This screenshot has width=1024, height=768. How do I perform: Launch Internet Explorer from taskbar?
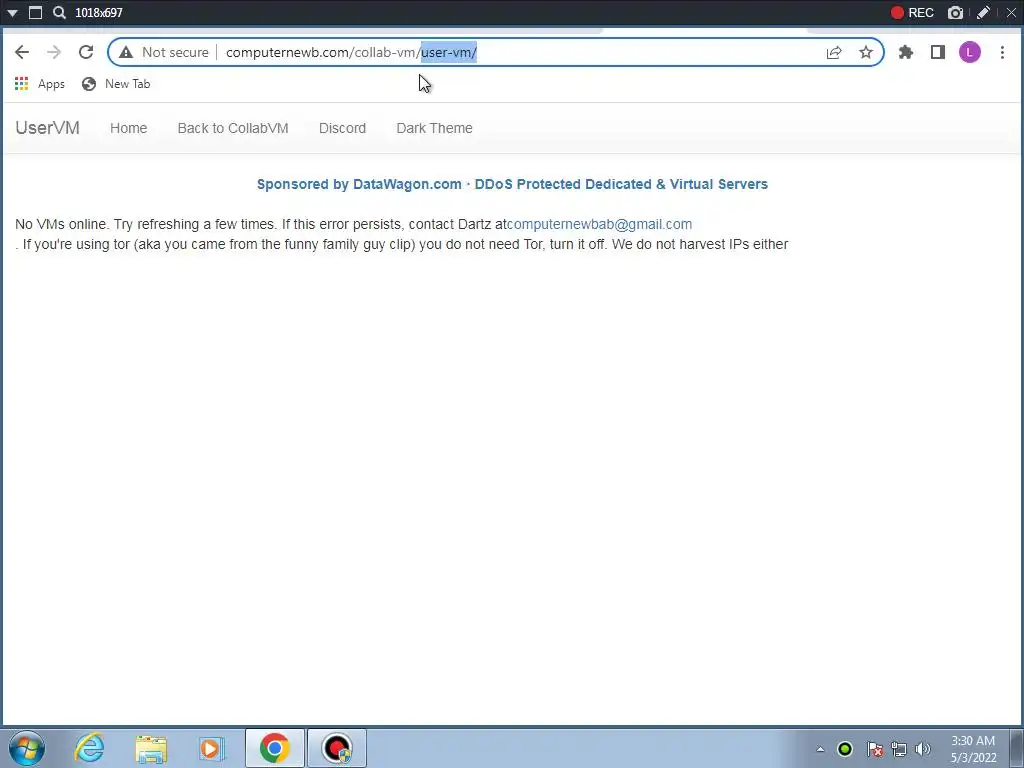pyautogui.click(x=89, y=748)
